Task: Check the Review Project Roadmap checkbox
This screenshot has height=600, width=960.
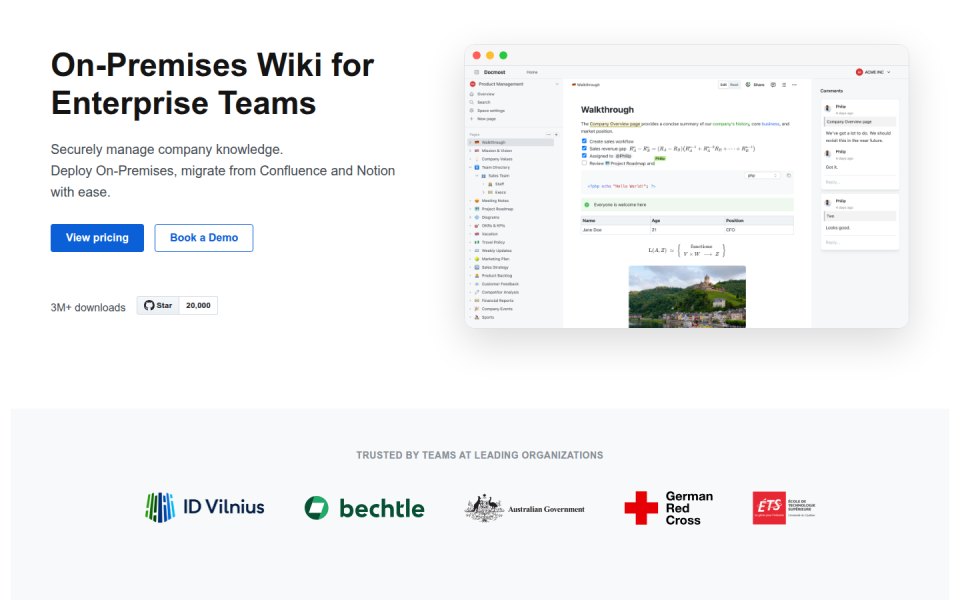Action: [584, 163]
